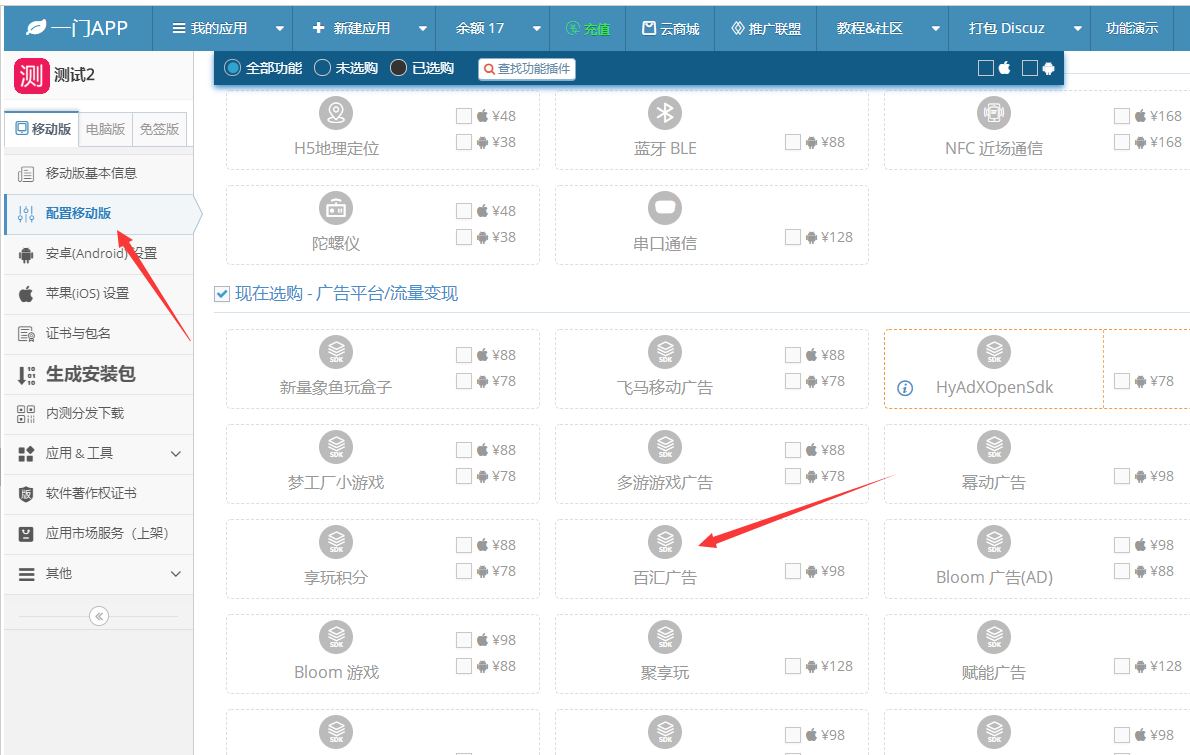Check the Android ¥128 box for 串口通信
This screenshot has width=1190, height=755.
[792, 237]
